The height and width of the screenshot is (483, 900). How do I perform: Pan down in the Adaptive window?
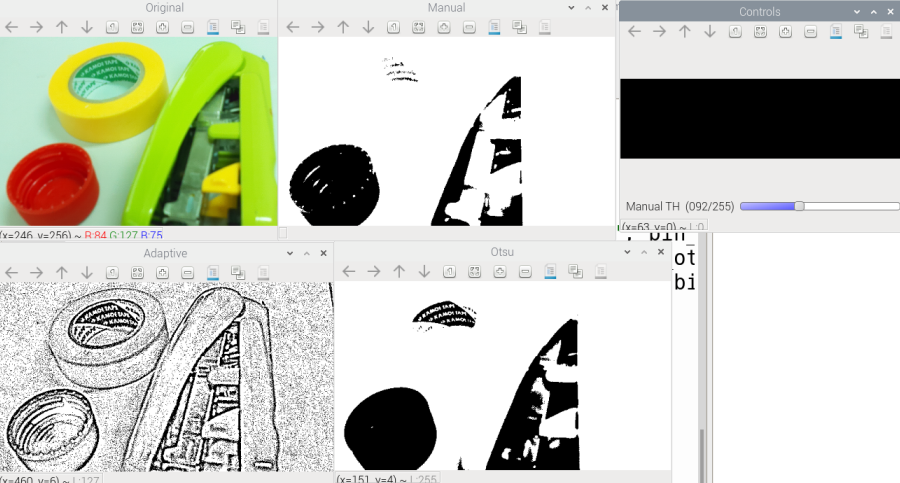click(x=87, y=272)
